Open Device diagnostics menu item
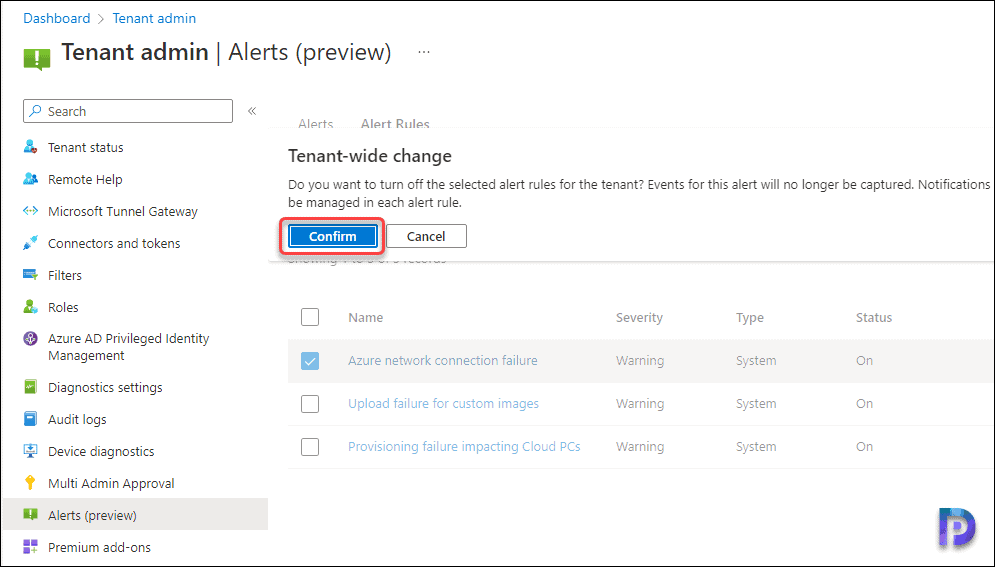The image size is (995, 567). tap(102, 451)
